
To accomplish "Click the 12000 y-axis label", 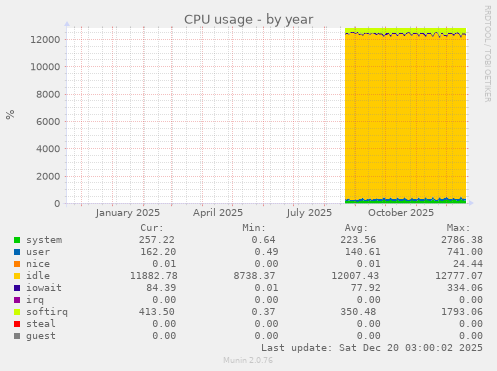I will point(45,40).
